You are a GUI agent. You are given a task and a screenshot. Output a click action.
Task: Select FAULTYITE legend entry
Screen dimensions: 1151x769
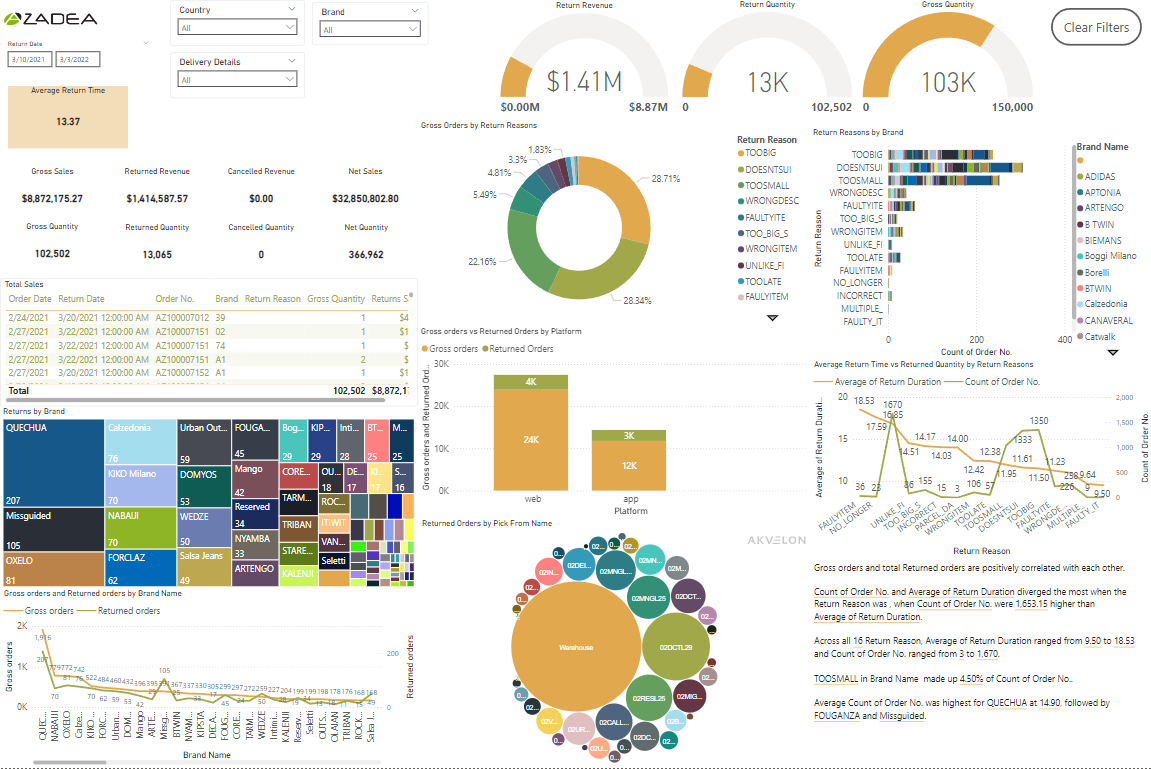coord(761,217)
